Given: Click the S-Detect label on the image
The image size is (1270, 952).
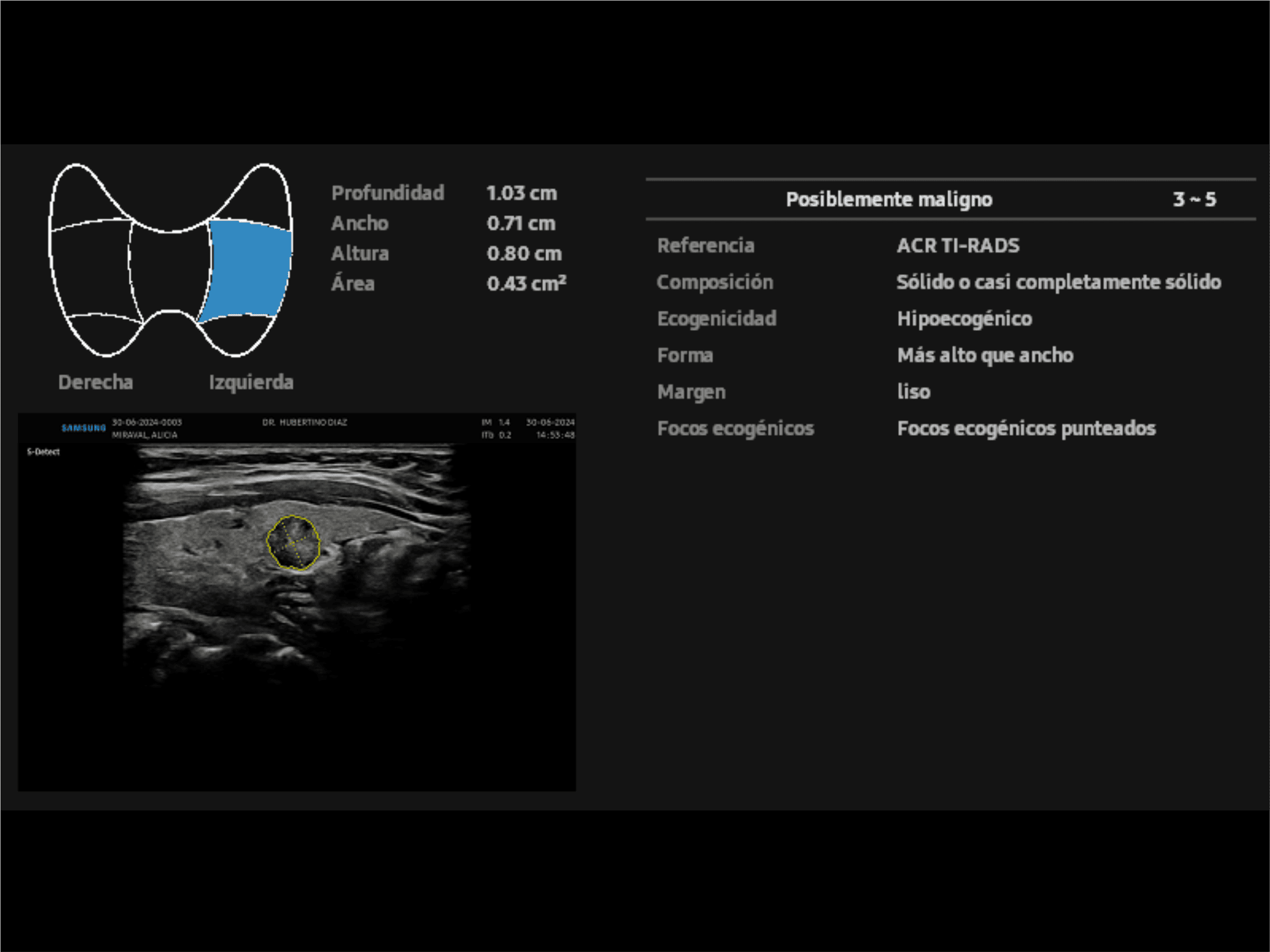Looking at the screenshot, I should tap(43, 452).
